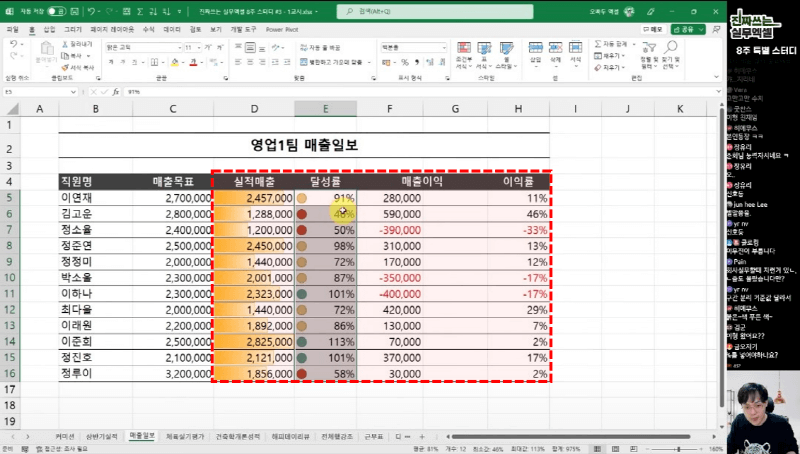Click the comma style icon

coord(417,62)
